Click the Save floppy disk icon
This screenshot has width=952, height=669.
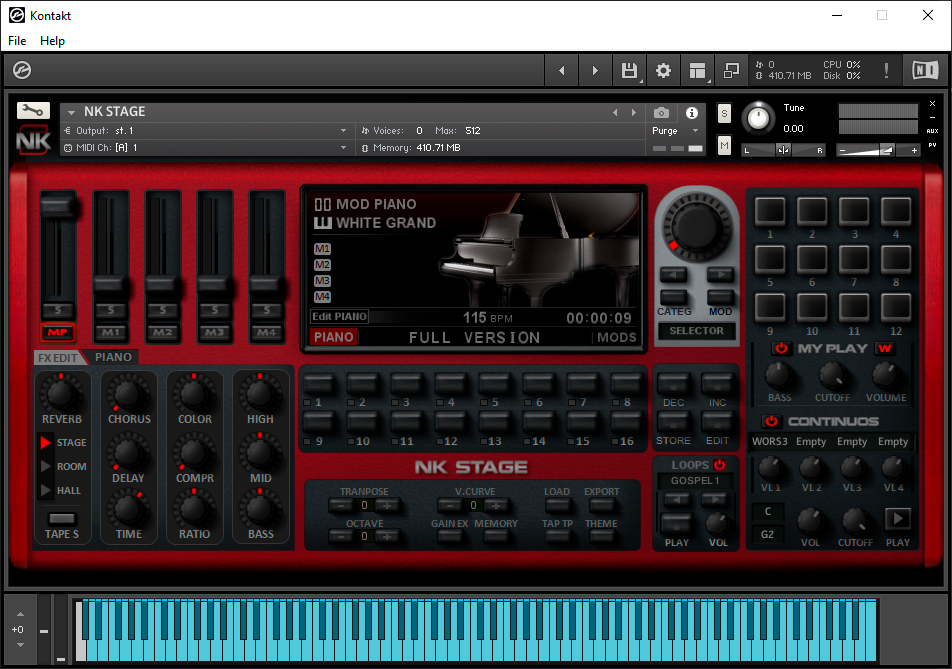click(630, 70)
